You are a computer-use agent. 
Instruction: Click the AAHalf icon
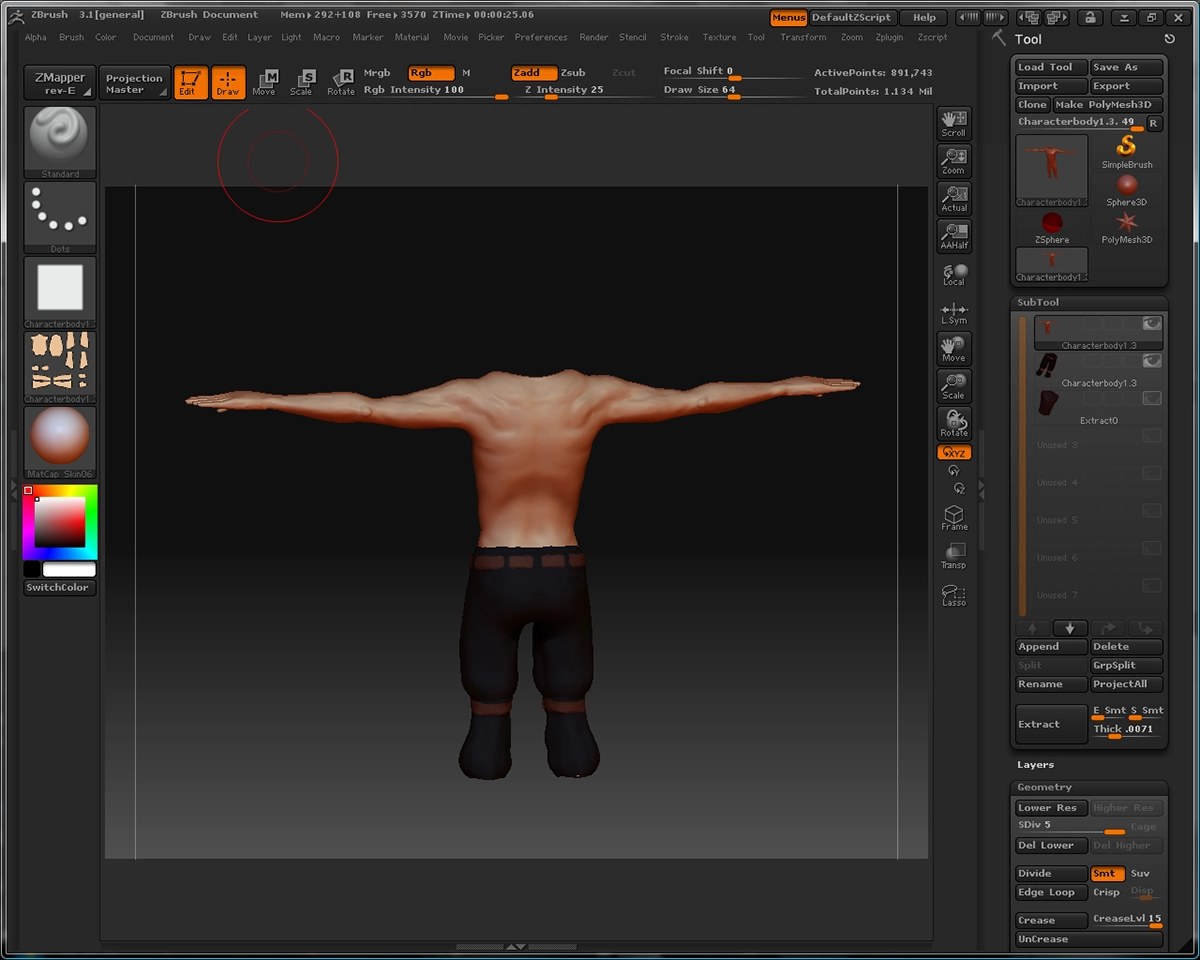(x=954, y=236)
